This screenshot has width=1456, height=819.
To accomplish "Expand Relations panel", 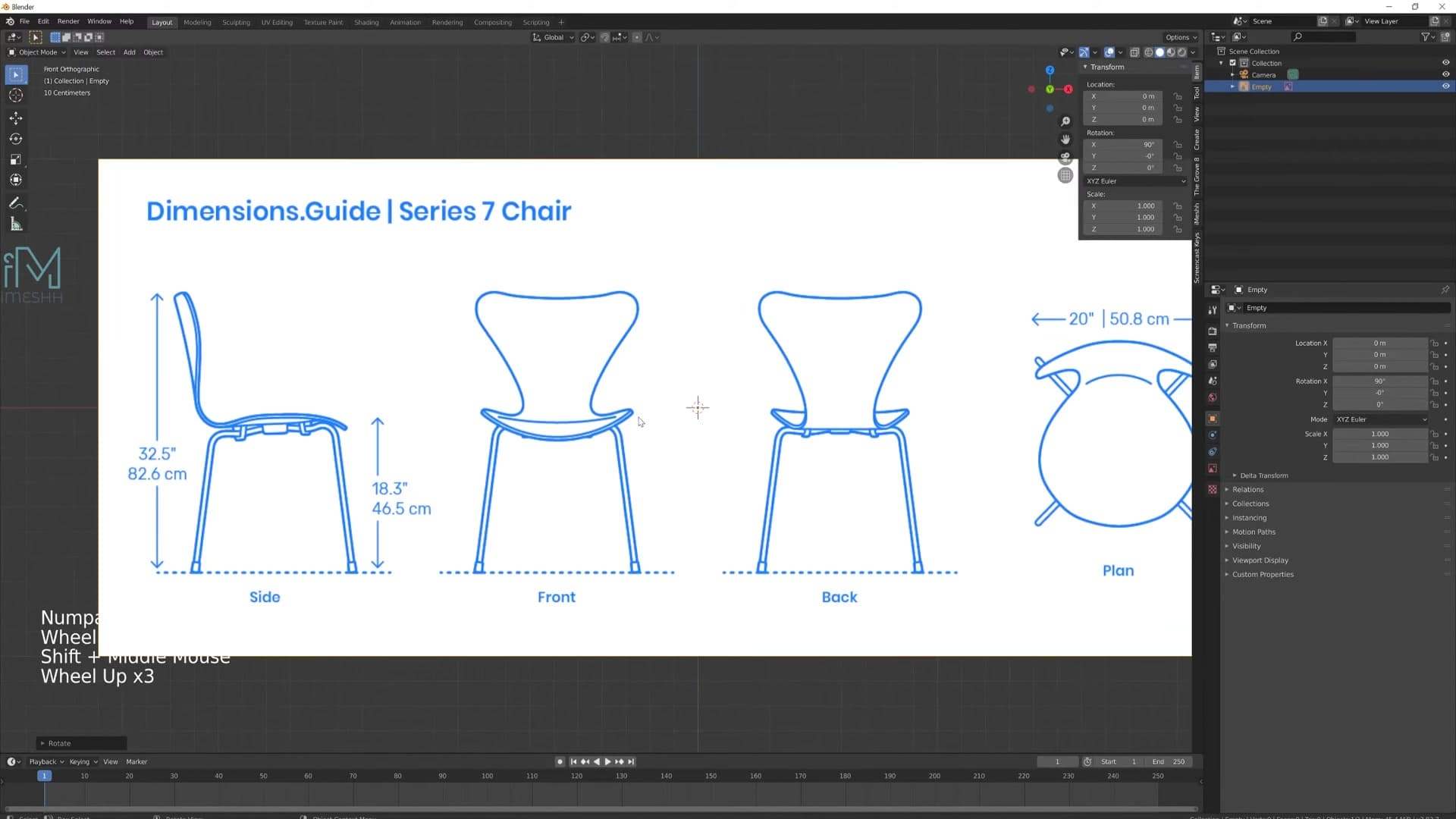I will click(x=1247, y=490).
